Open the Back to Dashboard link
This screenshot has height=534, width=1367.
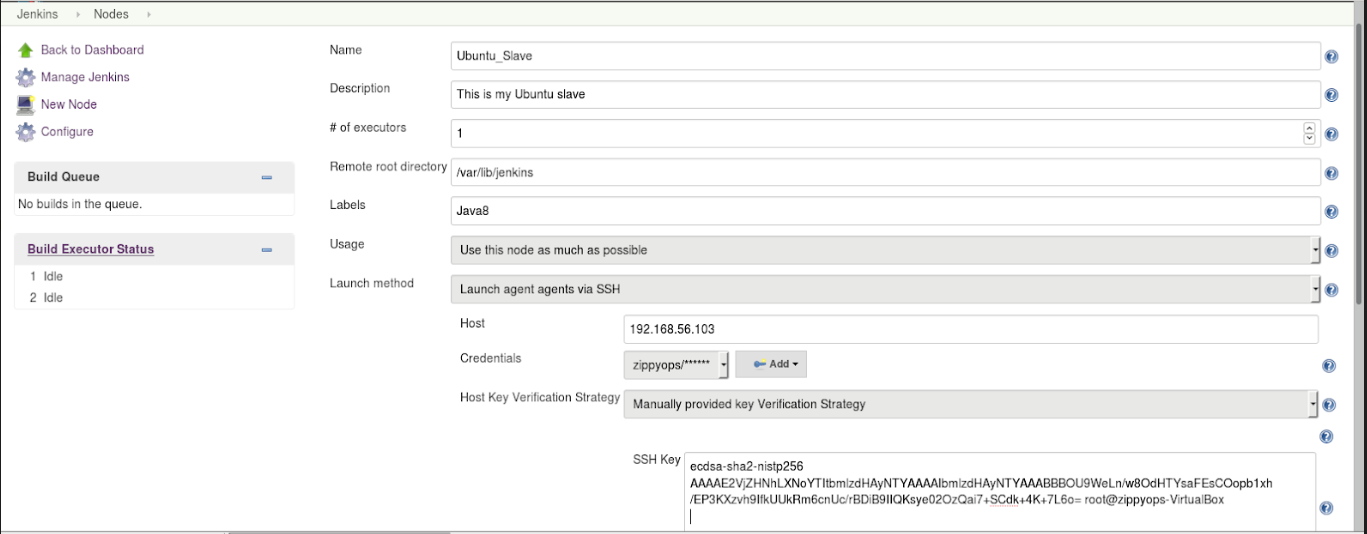92,50
